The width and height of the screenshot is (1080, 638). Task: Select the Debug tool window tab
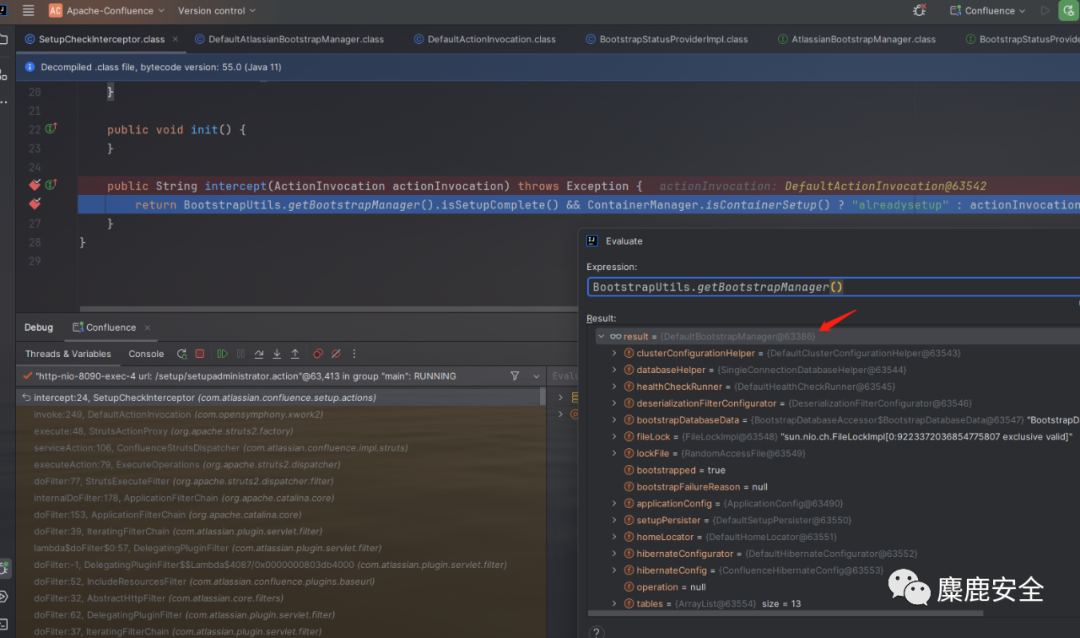pyautogui.click(x=39, y=327)
